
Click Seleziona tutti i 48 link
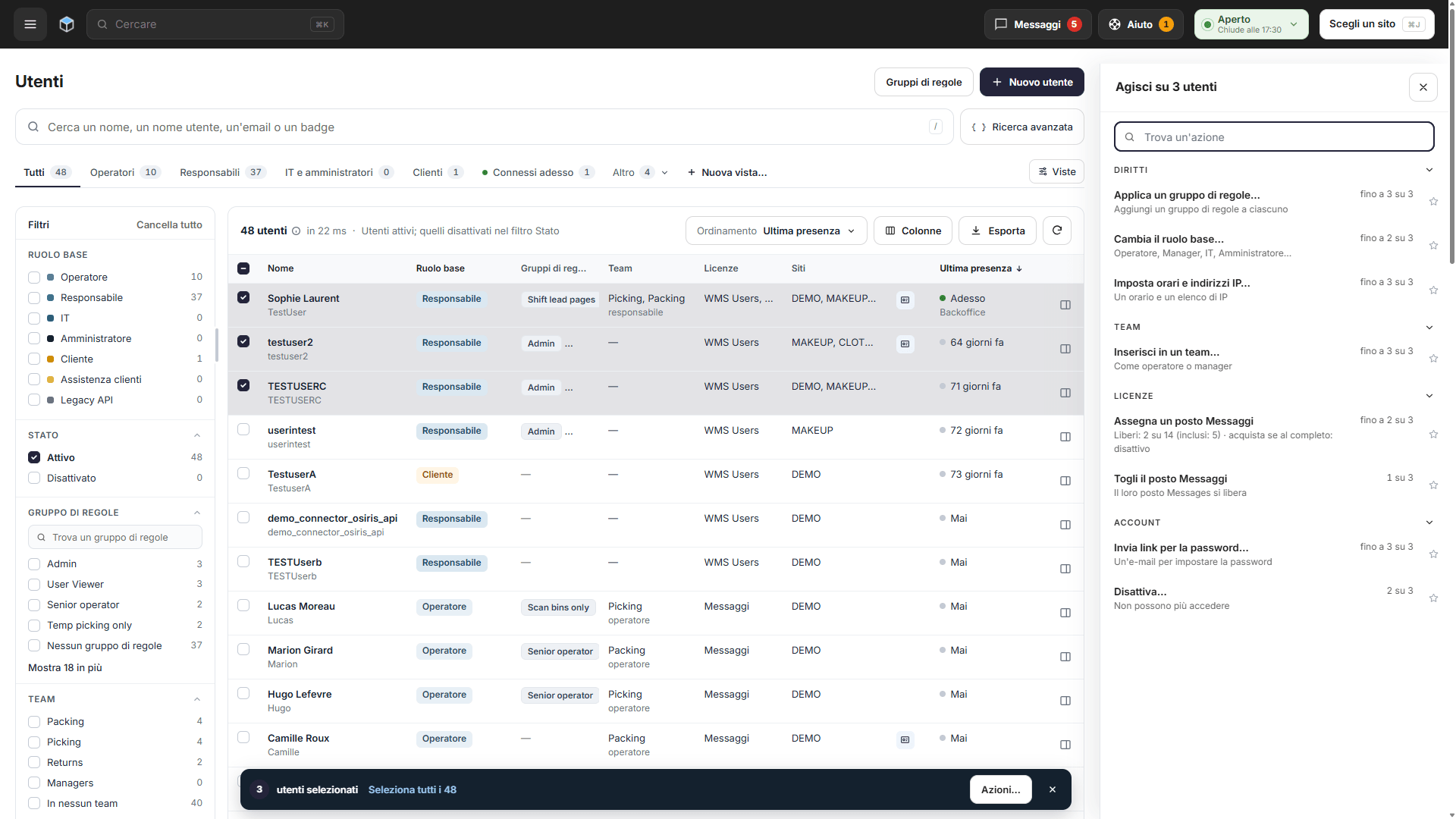point(413,789)
